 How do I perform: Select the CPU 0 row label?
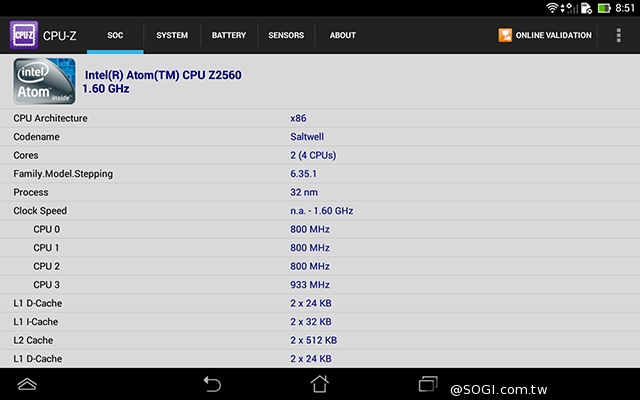point(47,229)
